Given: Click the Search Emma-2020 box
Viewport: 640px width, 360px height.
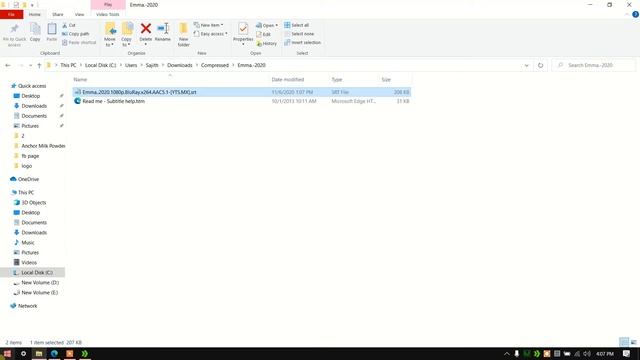Looking at the screenshot, I should pos(594,65).
